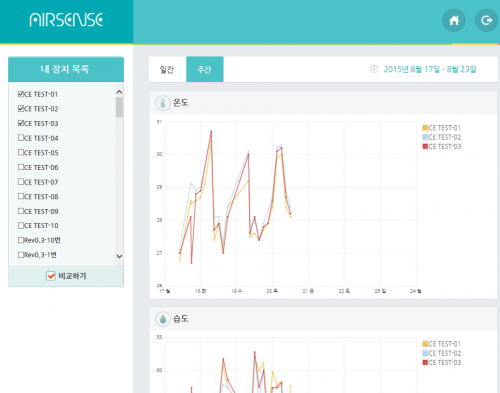Viewport: 500px width, 393px height.
Task: Click the logout icon
Action: (x=486, y=20)
